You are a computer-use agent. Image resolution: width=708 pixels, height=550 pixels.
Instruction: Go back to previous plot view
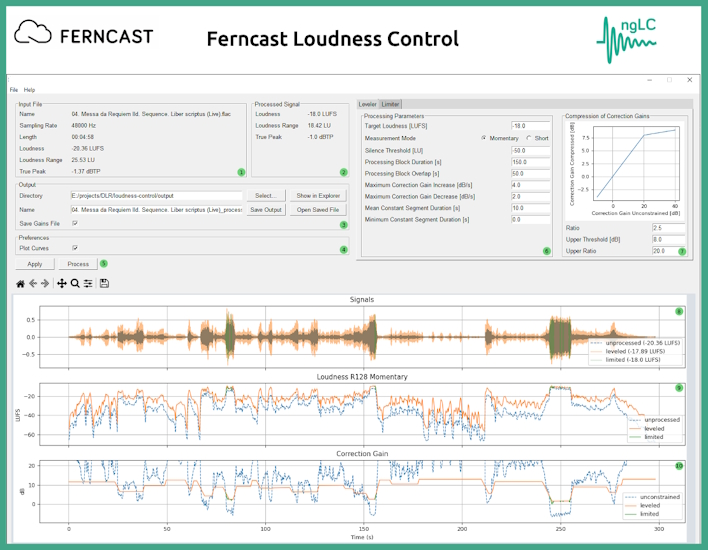(x=33, y=284)
